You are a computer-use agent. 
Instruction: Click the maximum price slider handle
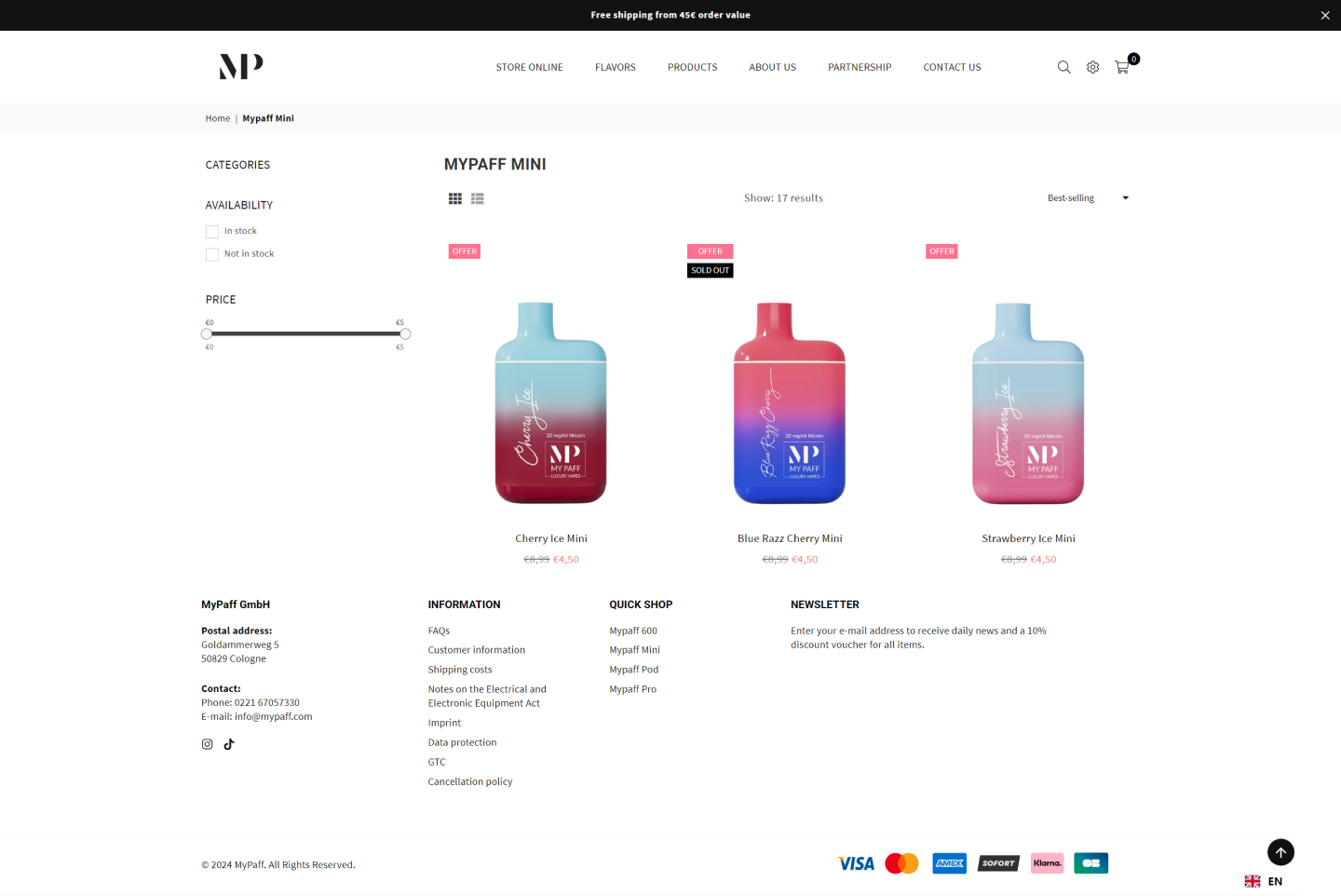[405, 333]
